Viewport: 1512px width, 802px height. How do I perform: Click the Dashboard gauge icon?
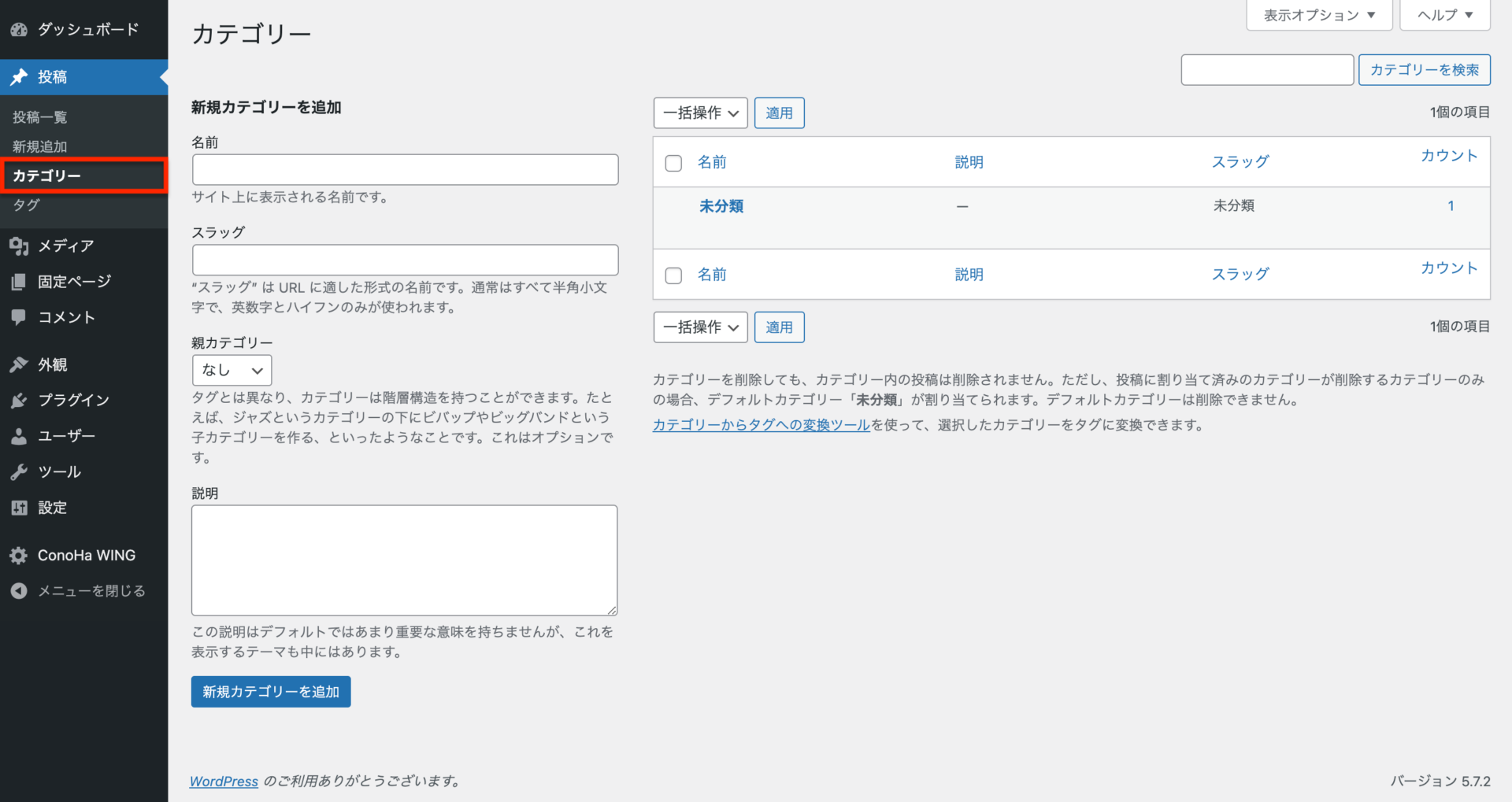(19, 30)
